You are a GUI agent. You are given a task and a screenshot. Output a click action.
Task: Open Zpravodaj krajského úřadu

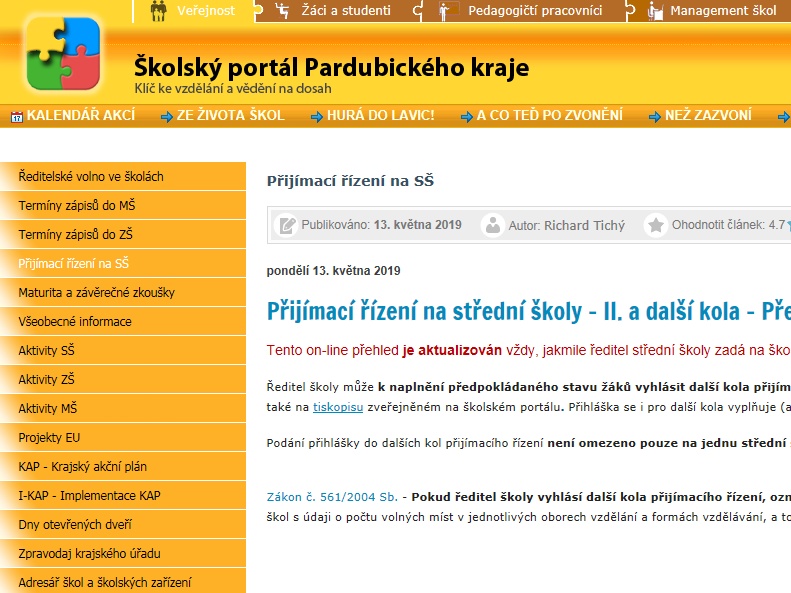click(123, 554)
